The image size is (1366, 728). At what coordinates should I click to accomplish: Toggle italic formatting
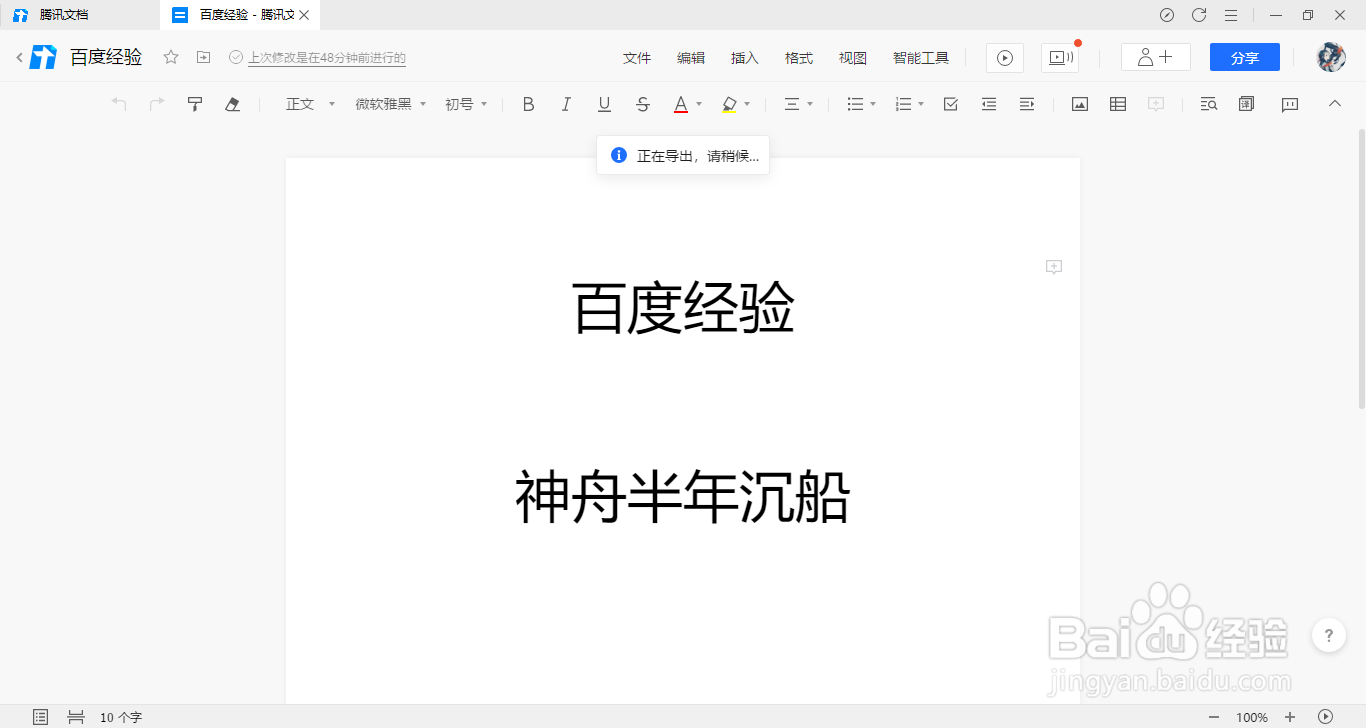tap(566, 104)
